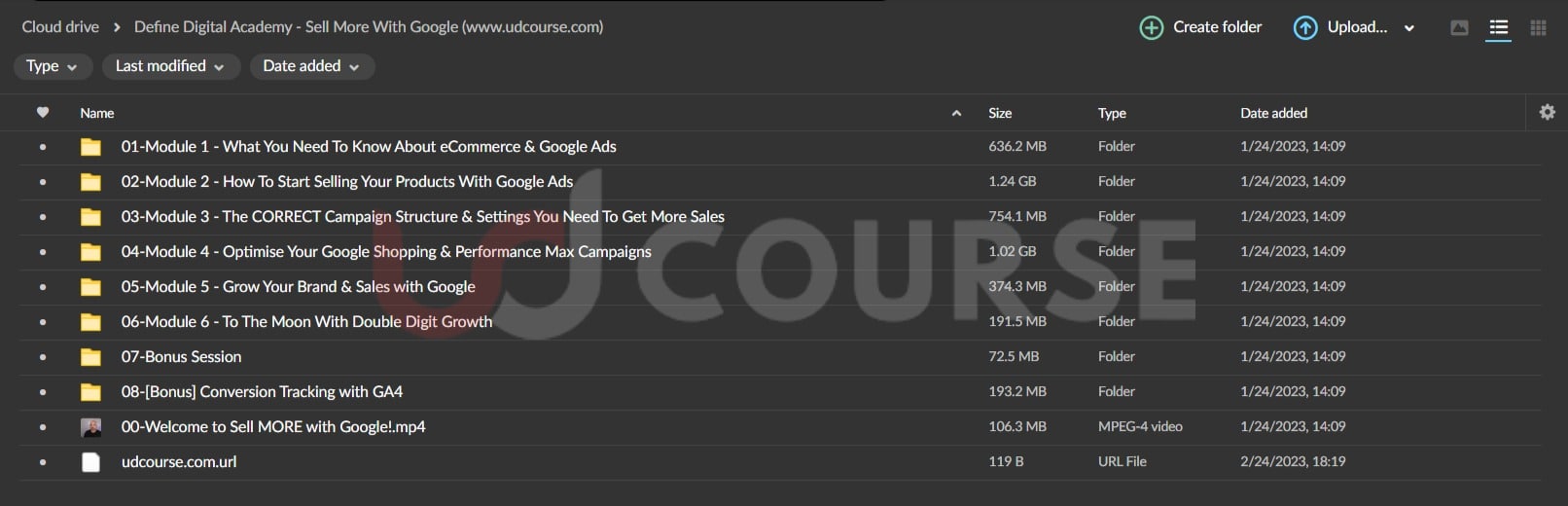The height and width of the screenshot is (506, 1568).
Task: Click the Create folder plus icon
Action: (x=1151, y=28)
